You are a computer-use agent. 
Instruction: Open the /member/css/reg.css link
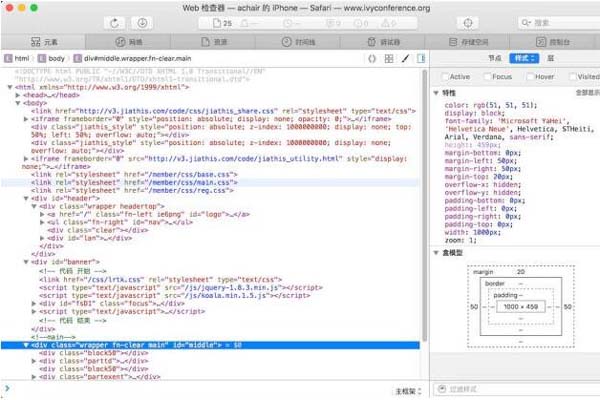tap(189, 190)
